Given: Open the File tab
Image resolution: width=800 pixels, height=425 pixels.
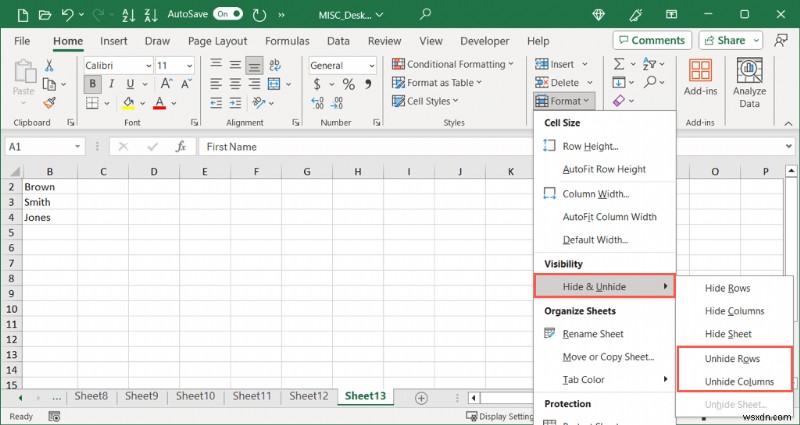Looking at the screenshot, I should pos(22,41).
